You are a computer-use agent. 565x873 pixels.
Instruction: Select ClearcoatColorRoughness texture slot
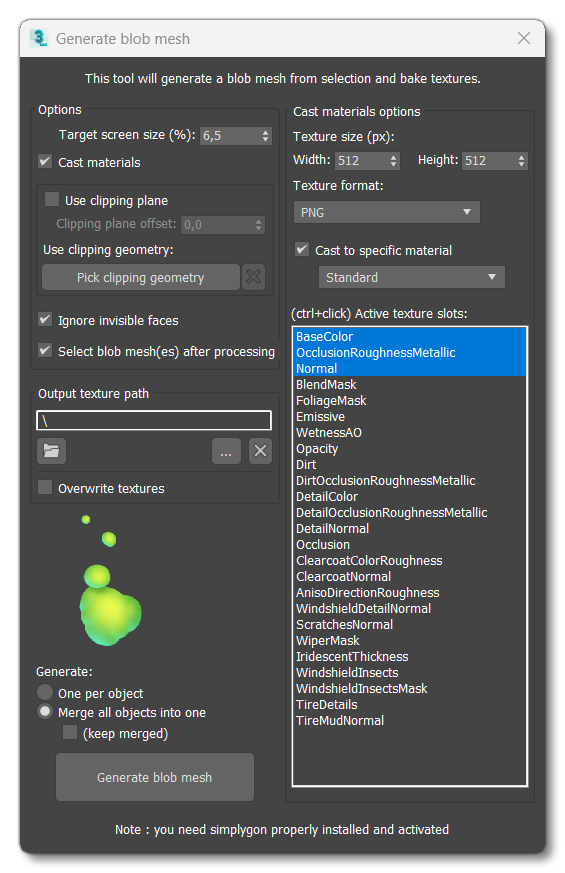[x=410, y=560]
